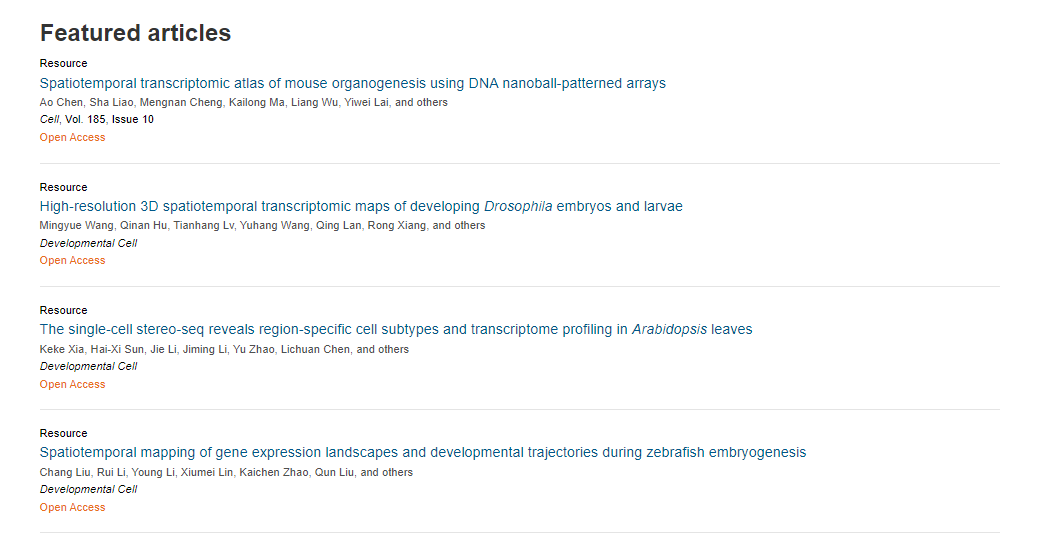The image size is (1038, 556).
Task: Open the zebrafish embryogenesis mapping article
Action: [423, 453]
